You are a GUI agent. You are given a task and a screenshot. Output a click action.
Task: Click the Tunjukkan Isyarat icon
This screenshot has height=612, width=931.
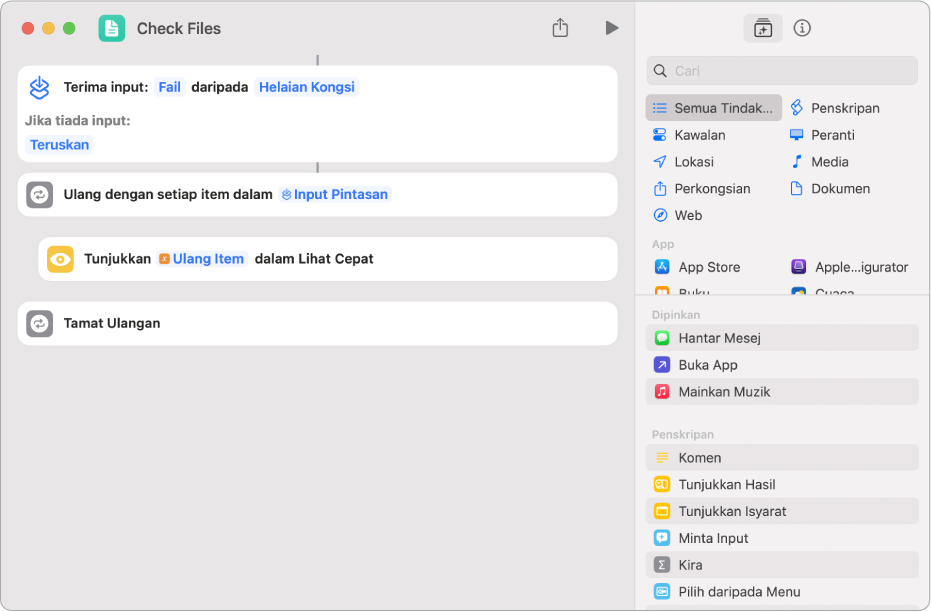[661, 511]
